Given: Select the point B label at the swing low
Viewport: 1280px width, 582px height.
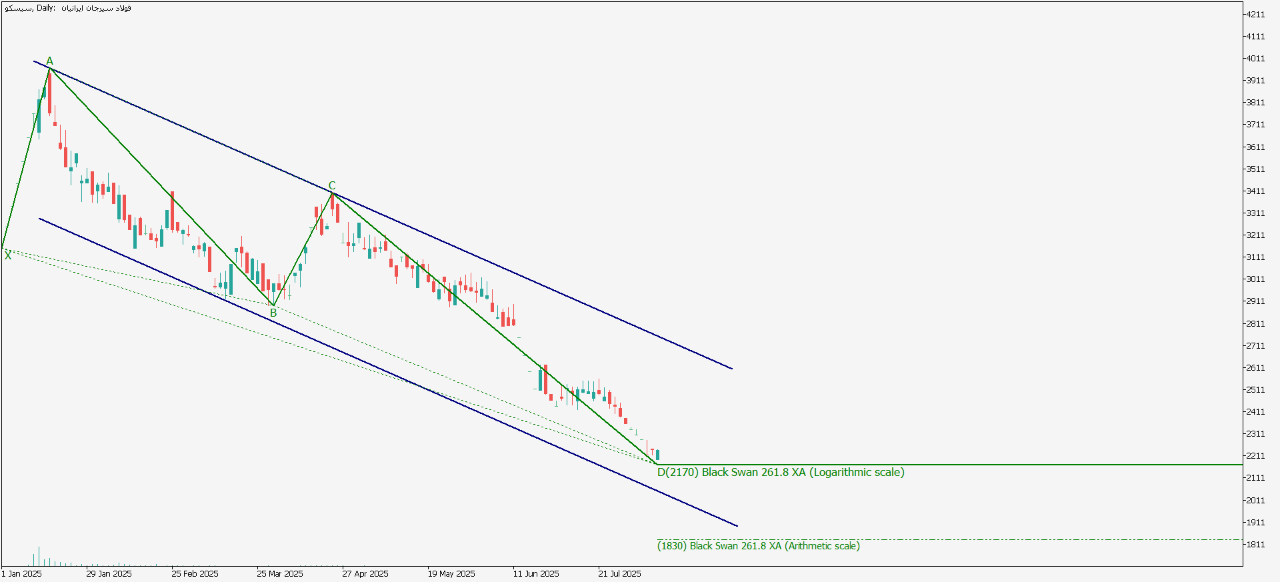Looking at the screenshot, I should pyautogui.click(x=272, y=313).
